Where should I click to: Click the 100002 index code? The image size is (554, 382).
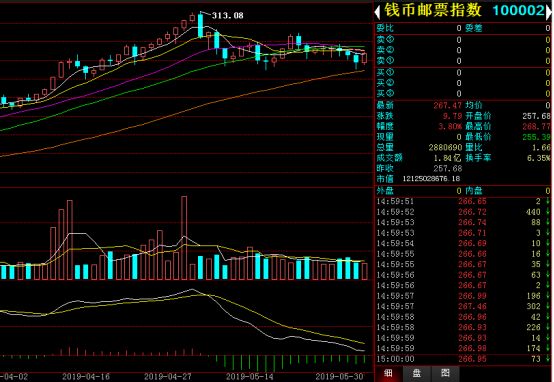[x=519, y=11]
